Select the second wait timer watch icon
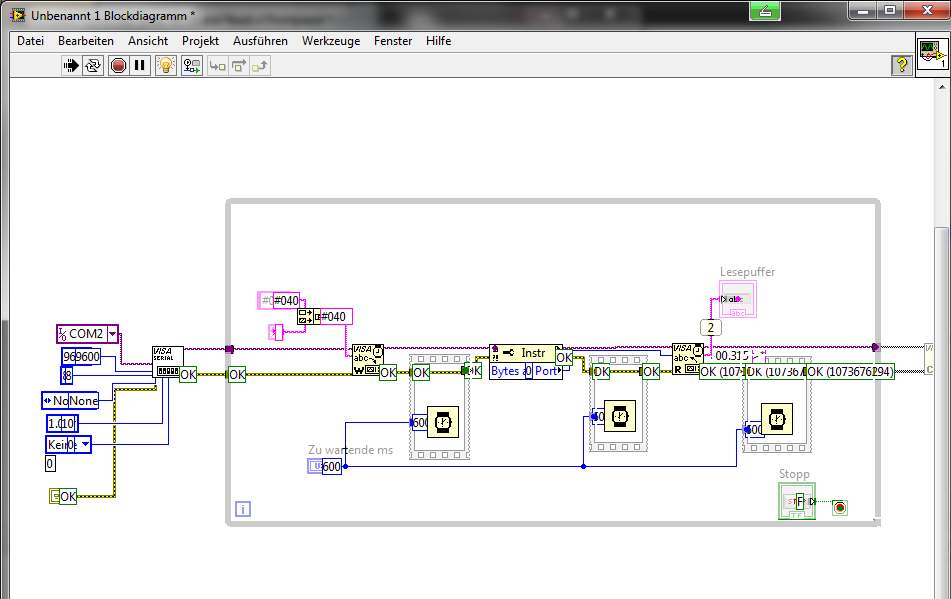The width and height of the screenshot is (951, 599). (620, 416)
